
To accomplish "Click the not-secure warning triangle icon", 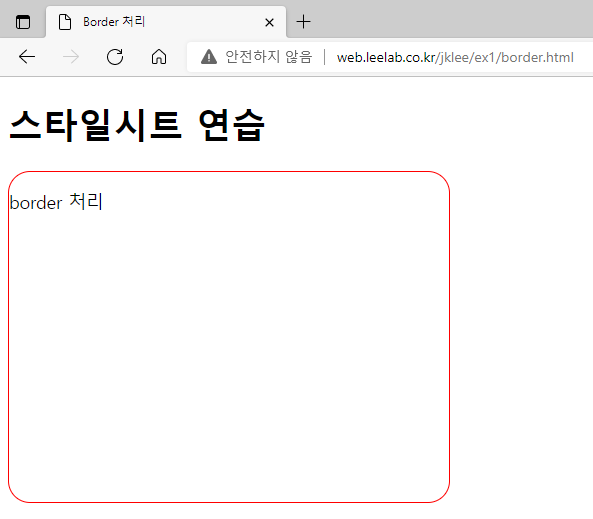I will point(209,57).
